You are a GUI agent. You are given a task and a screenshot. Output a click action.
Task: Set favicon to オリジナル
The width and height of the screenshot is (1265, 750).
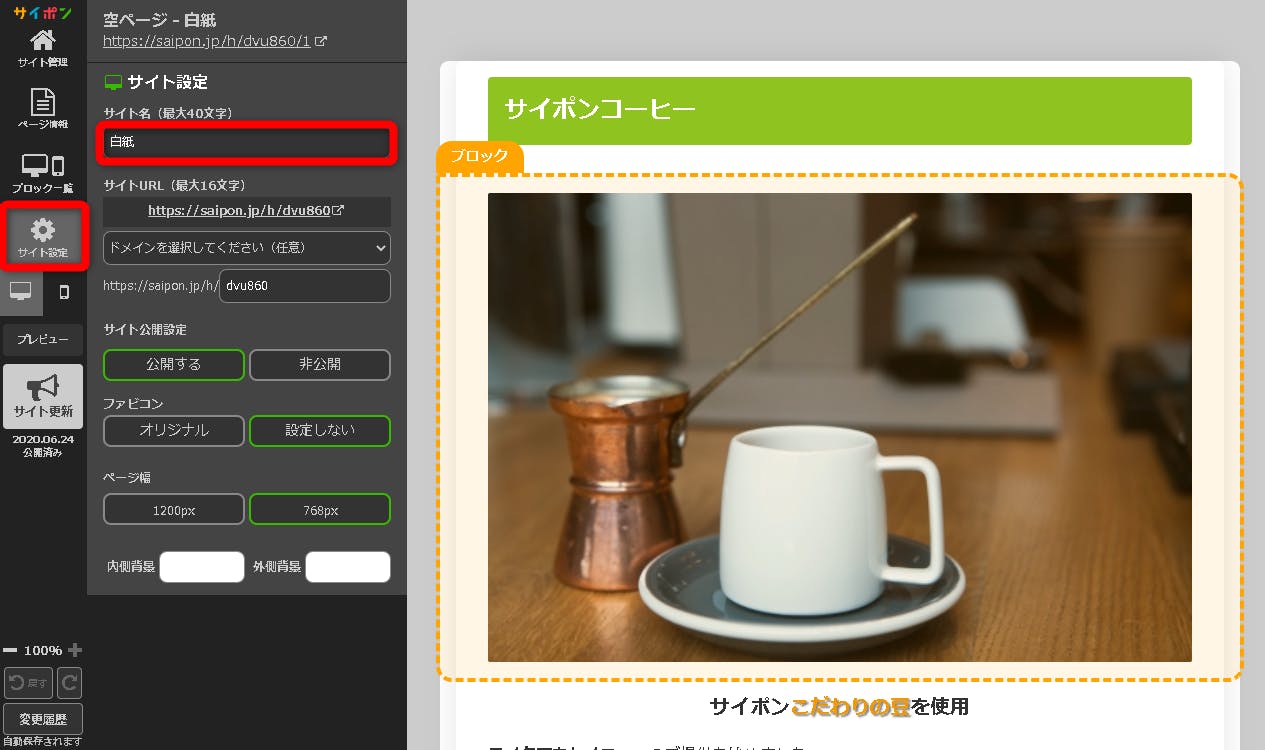(173, 430)
